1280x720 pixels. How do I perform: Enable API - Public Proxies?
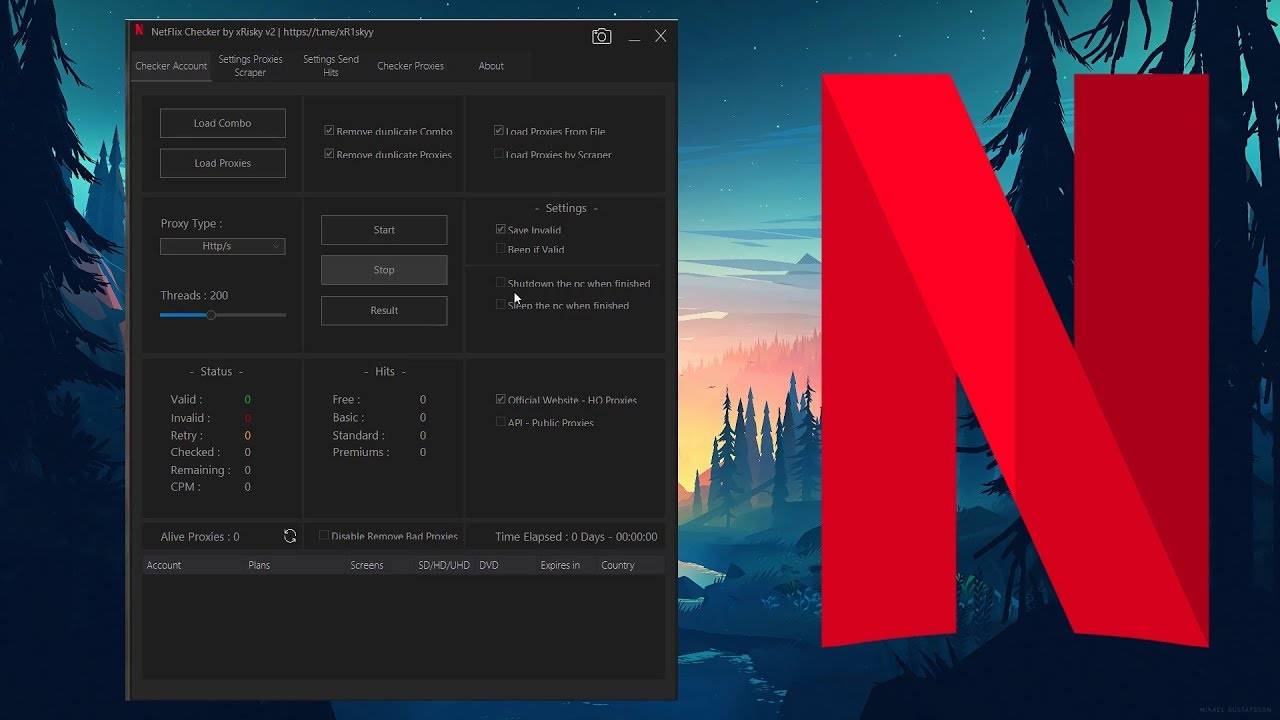(500, 421)
